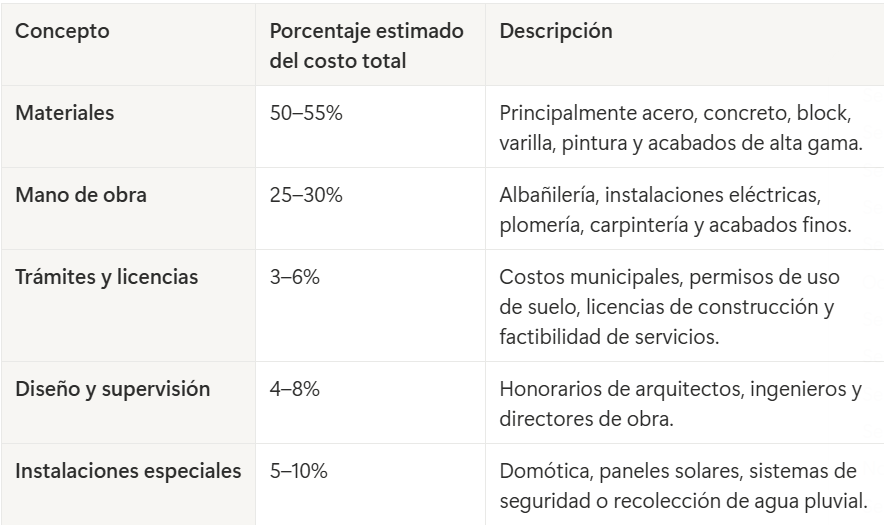Image resolution: width=884 pixels, height=525 pixels.
Task: Click the description starting 'Albañilería, instalaciones eléctricas'
Action: [675, 209]
